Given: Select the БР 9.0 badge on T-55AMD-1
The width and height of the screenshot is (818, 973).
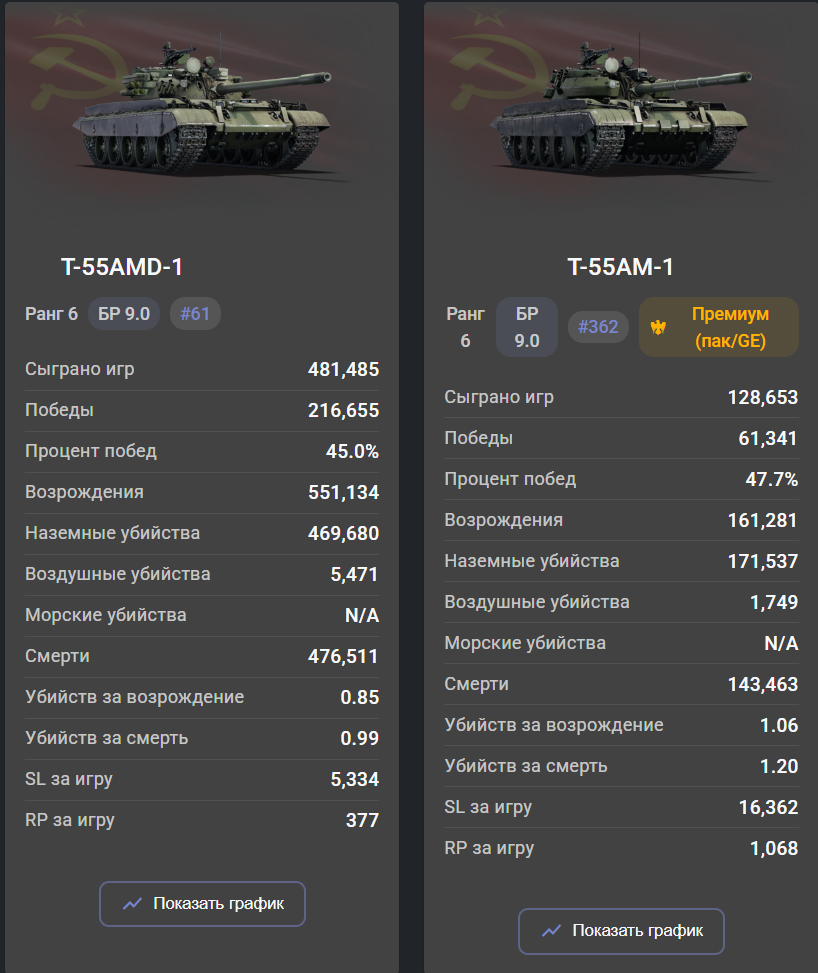Looking at the screenshot, I should point(124,314).
